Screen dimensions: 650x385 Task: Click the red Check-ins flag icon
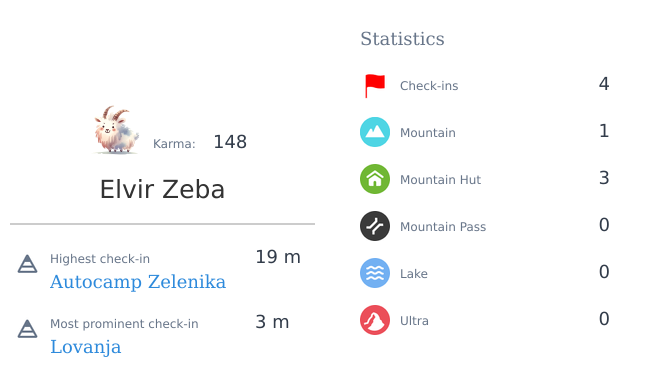coord(375,86)
